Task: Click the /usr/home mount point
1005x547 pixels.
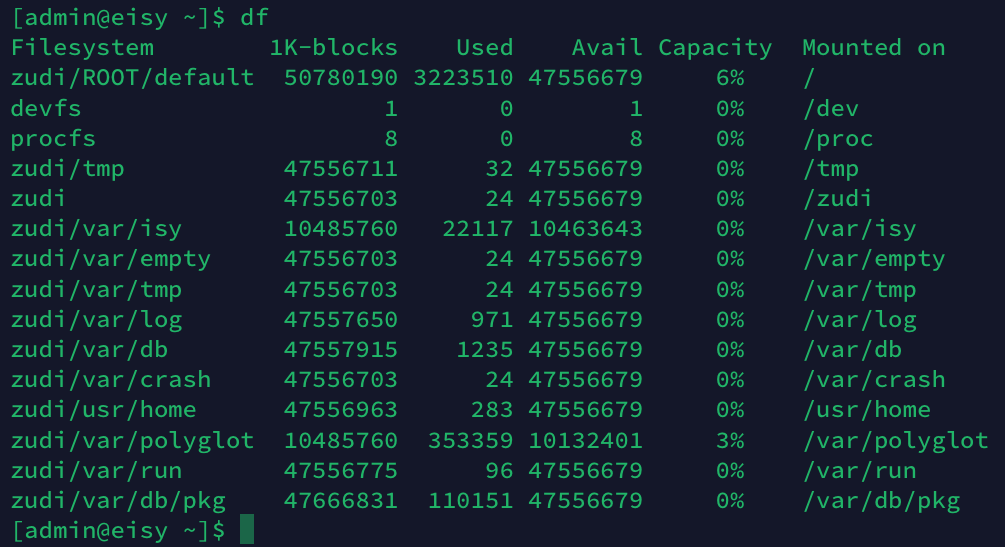Action: [866, 410]
